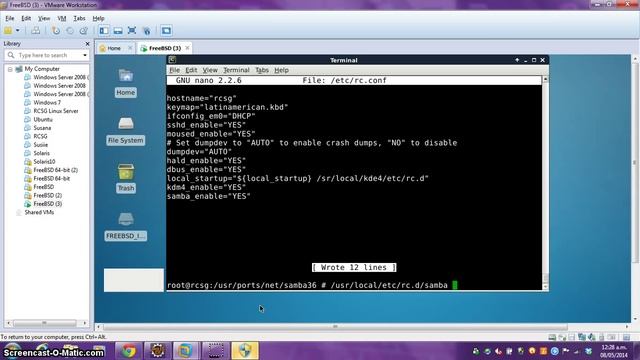Open the FREEBSD_I... disk desktop icon

pyautogui.click(x=126, y=226)
